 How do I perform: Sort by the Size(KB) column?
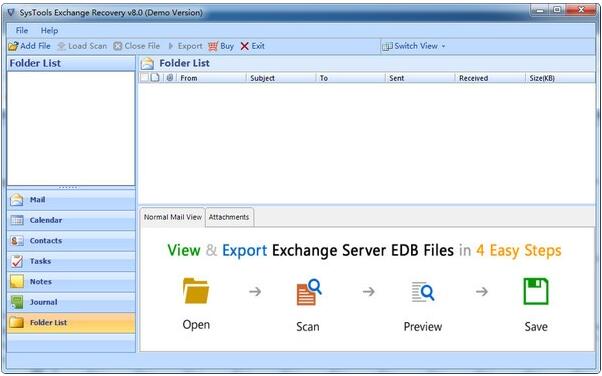pos(560,78)
